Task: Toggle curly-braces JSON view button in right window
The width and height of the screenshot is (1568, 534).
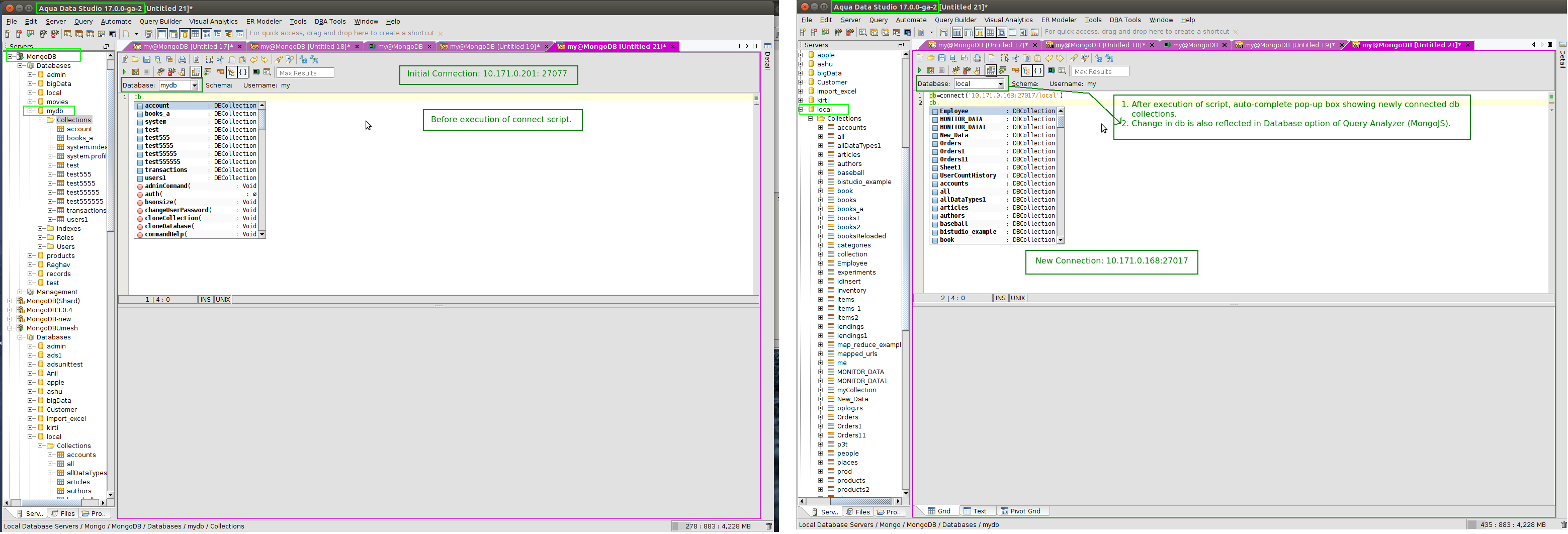Action: click(1037, 70)
